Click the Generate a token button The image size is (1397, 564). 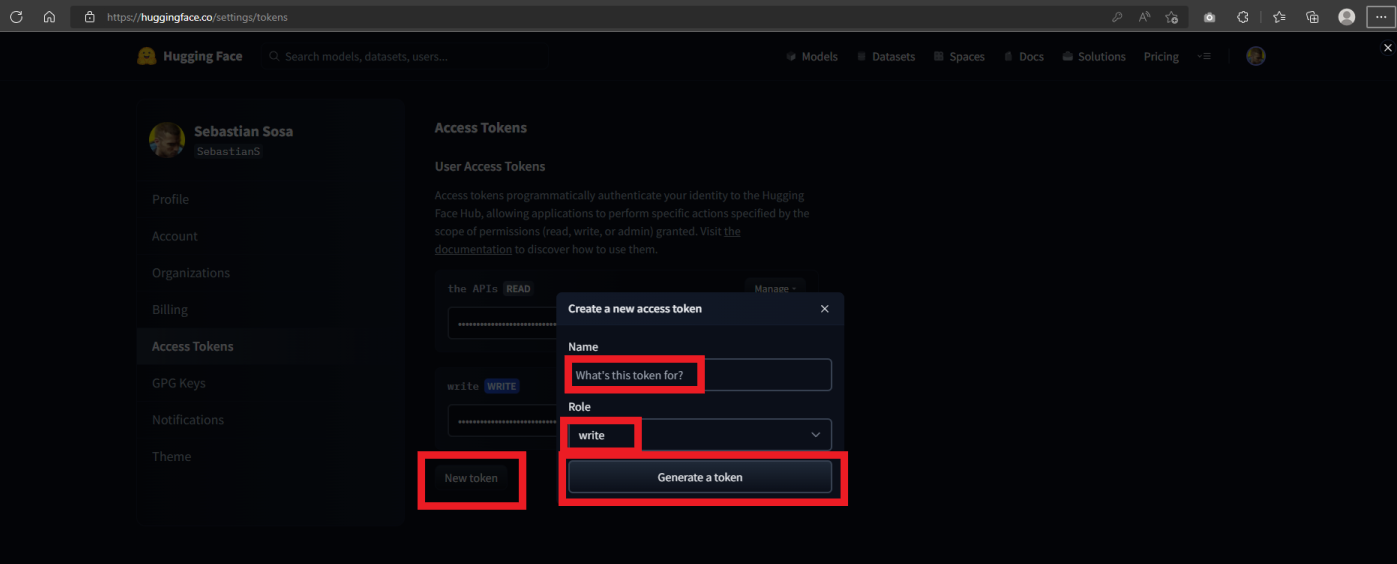700,477
